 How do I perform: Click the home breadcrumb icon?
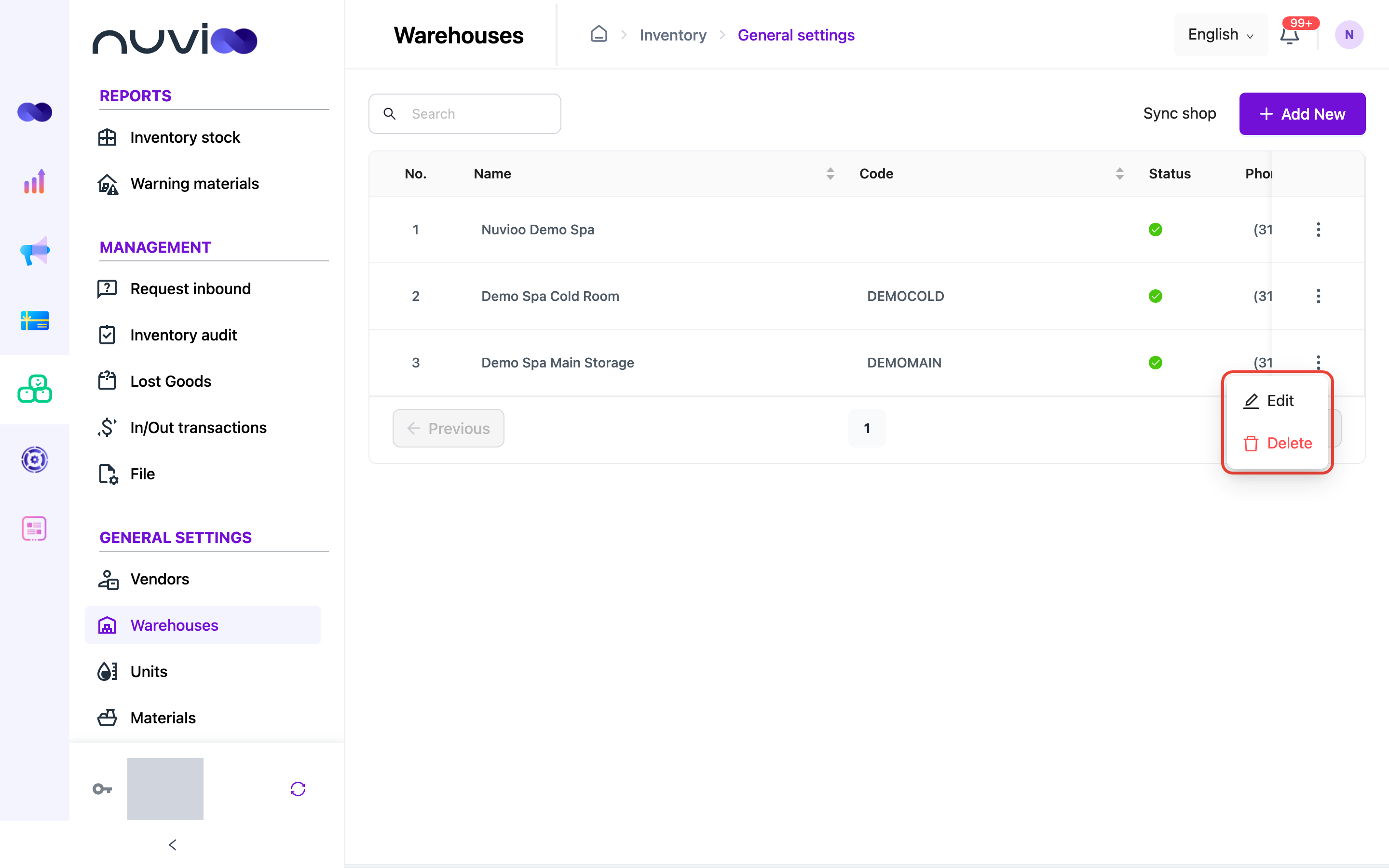pyautogui.click(x=599, y=34)
